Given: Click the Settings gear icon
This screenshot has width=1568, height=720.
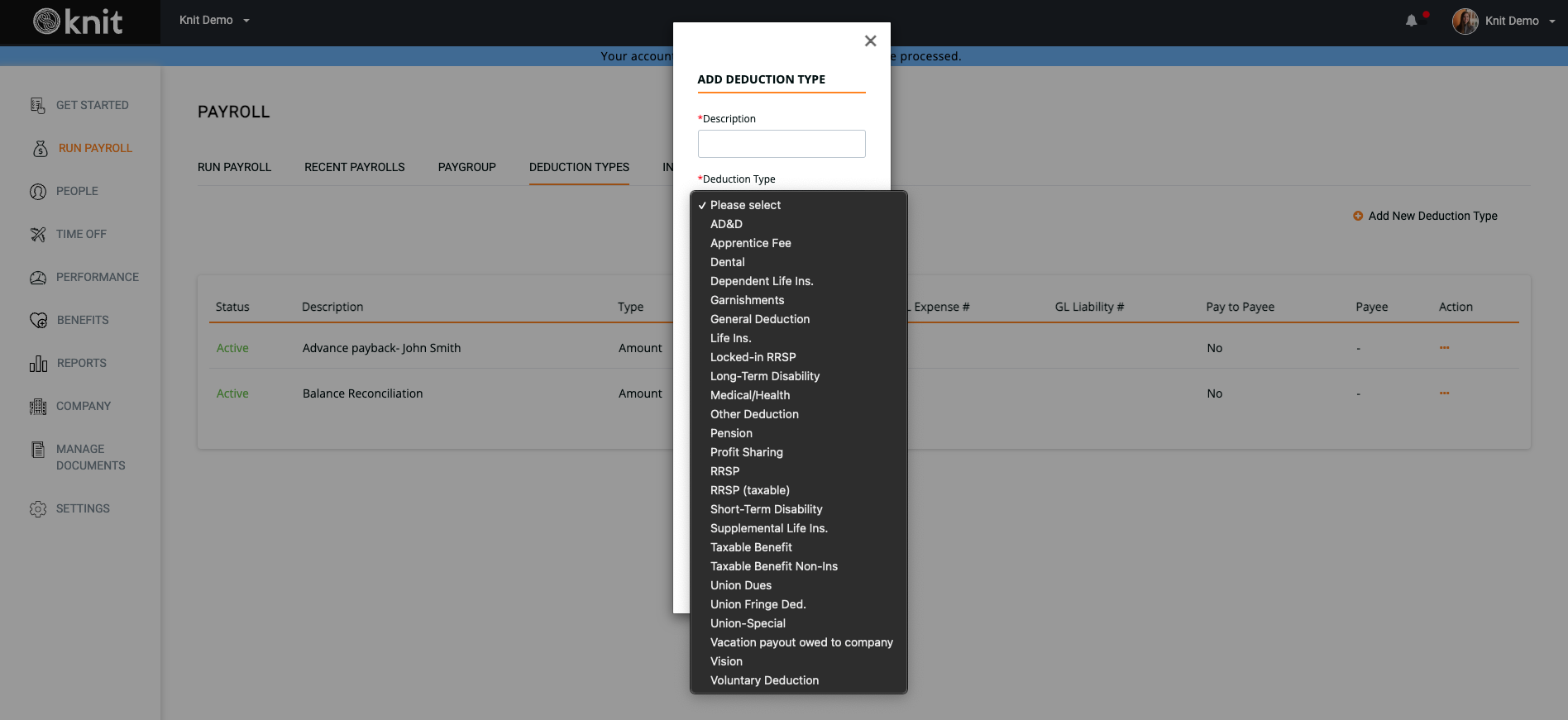Looking at the screenshot, I should (38, 508).
